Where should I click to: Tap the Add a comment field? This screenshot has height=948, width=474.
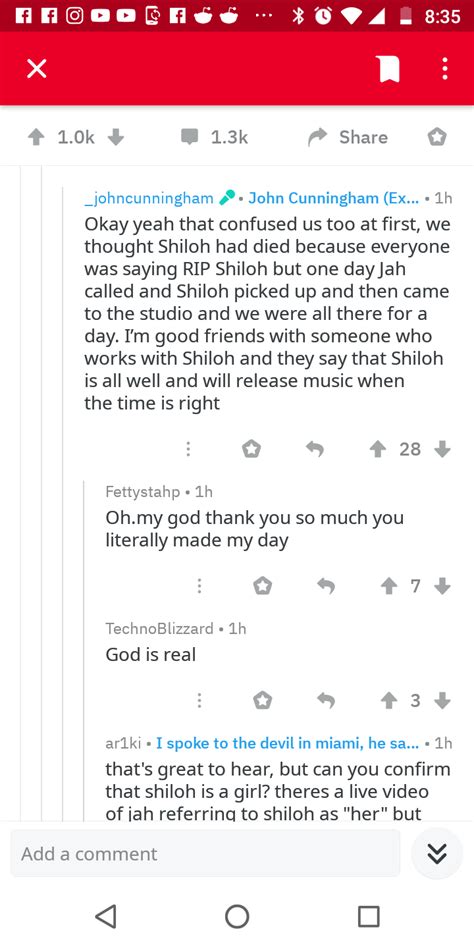(205, 853)
